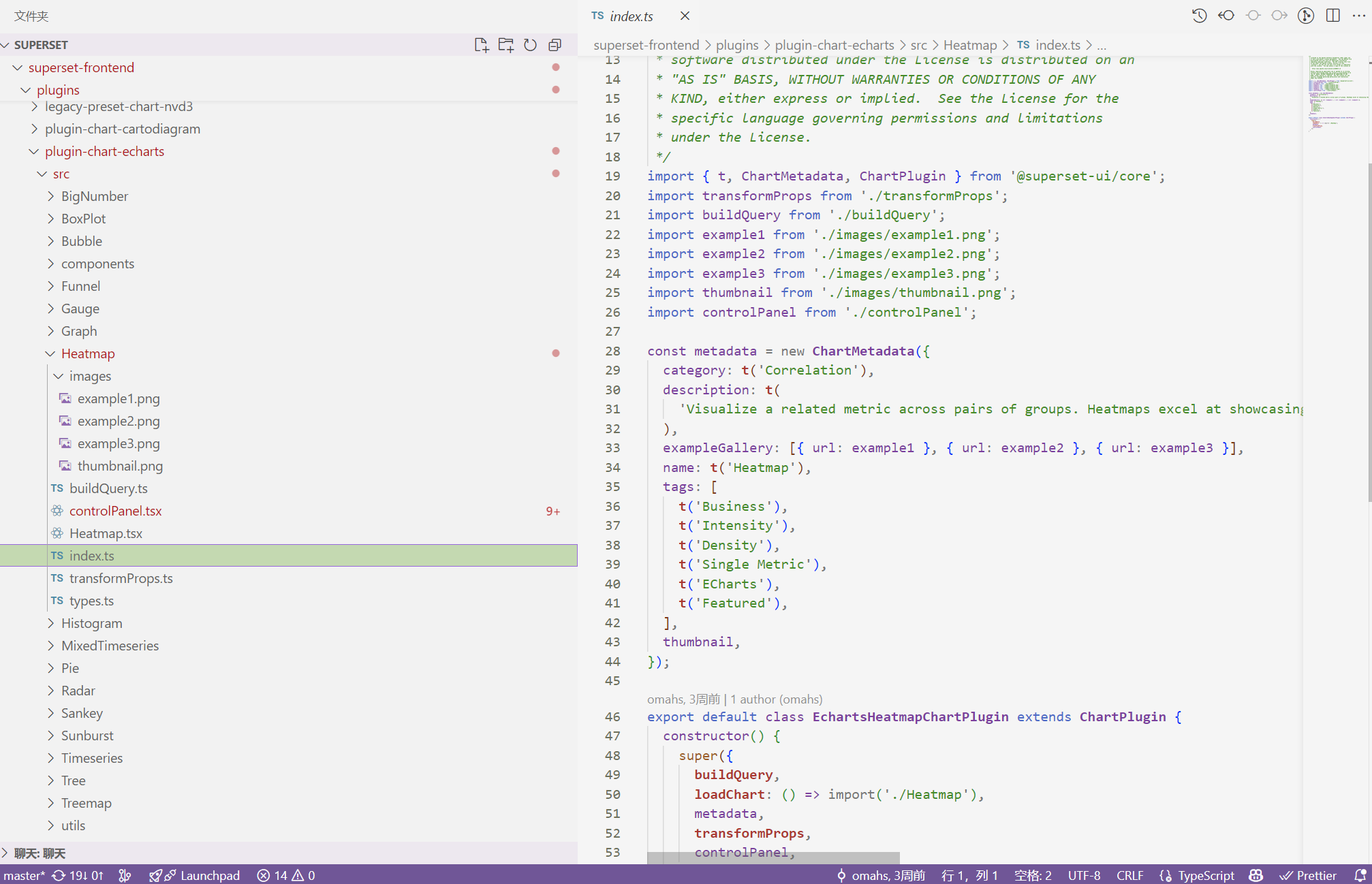Image resolution: width=1372 pixels, height=884 pixels.
Task: Change the TypeScript language mode
Action: click(1205, 875)
